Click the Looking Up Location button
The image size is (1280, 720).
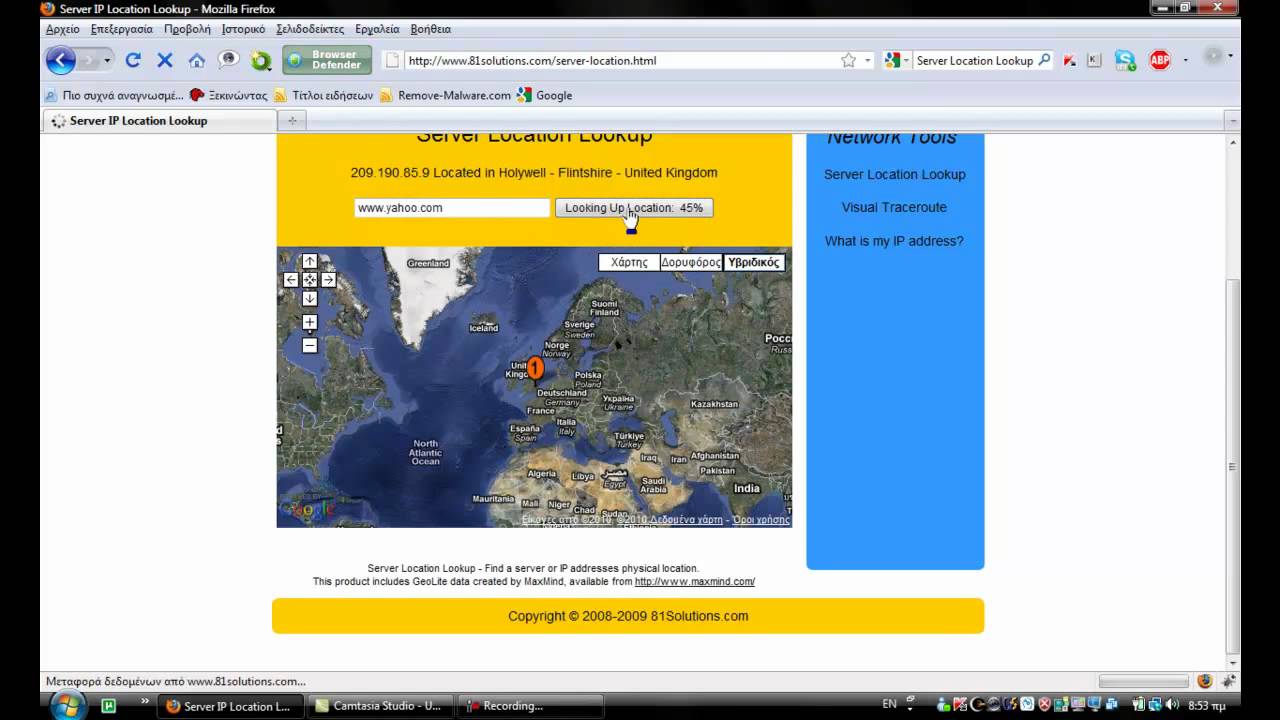pyautogui.click(x=634, y=208)
